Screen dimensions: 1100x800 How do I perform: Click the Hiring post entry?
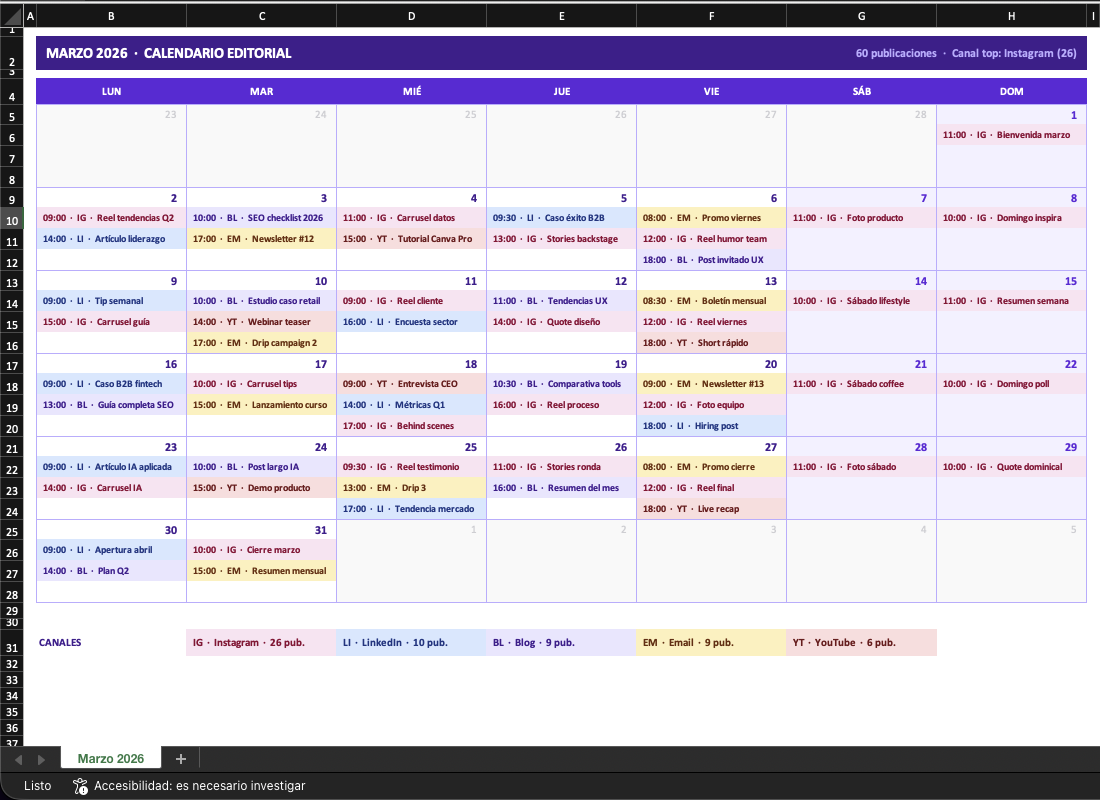[711, 426]
